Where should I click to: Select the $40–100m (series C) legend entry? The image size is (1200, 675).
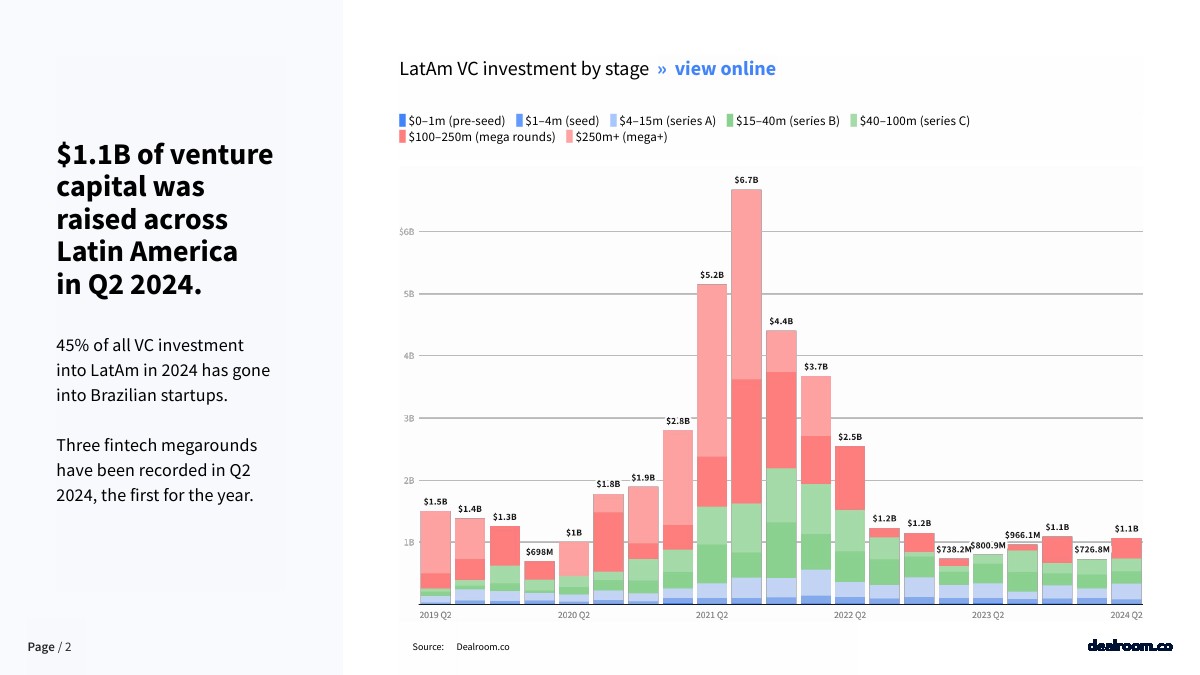(x=909, y=121)
